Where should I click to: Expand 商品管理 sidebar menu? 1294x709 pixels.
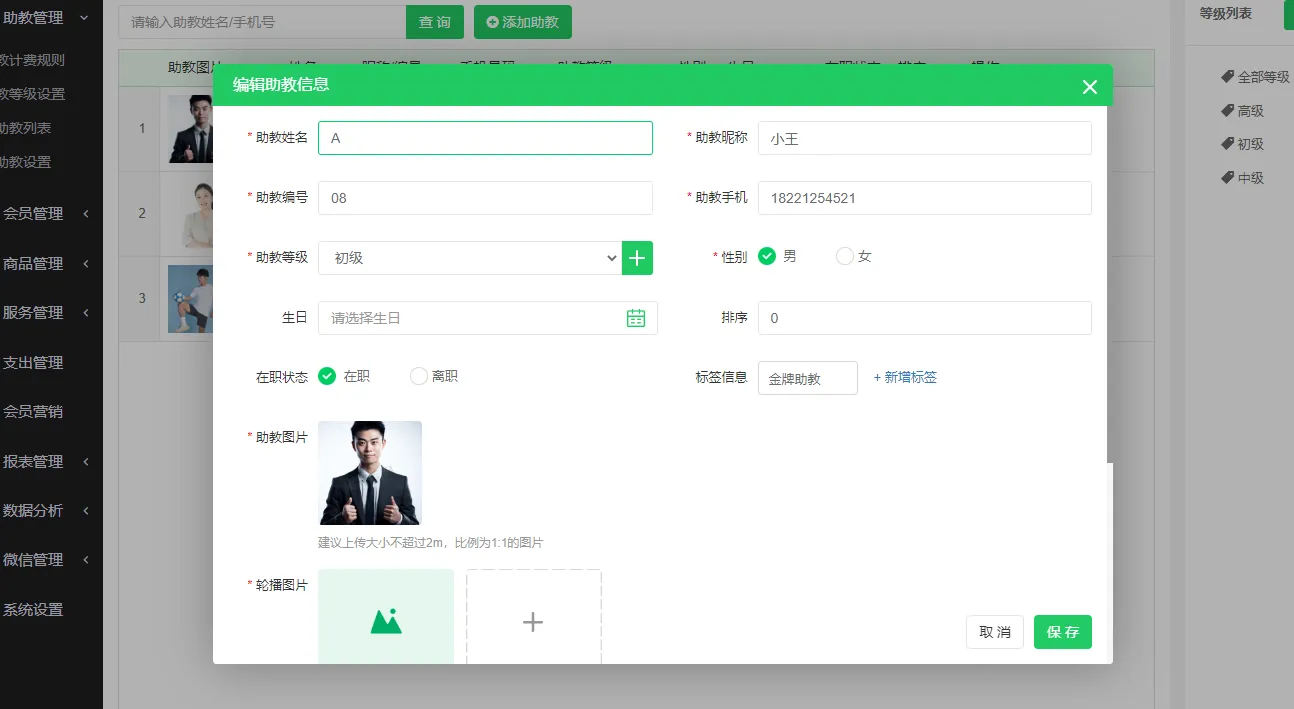pyautogui.click(x=45, y=264)
